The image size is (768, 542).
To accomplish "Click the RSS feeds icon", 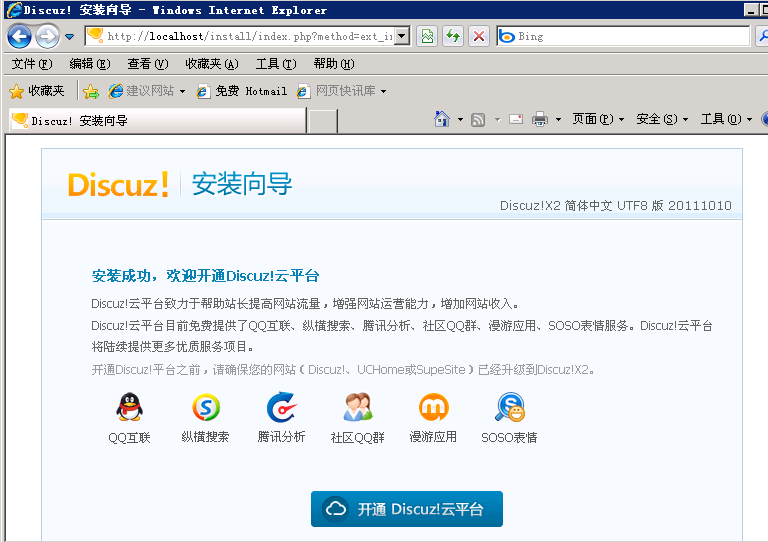I will 478,119.
